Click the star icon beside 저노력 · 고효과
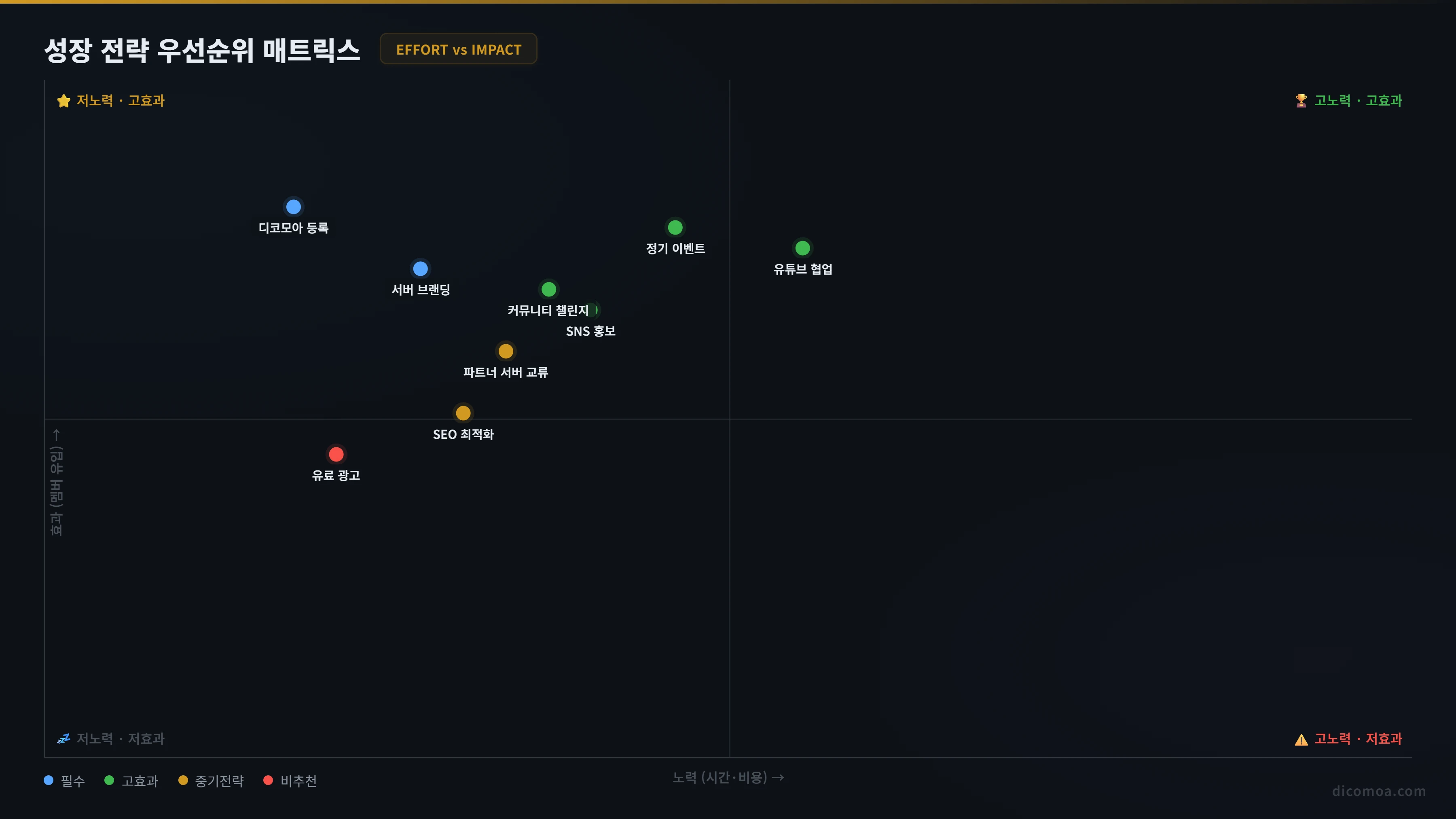The height and width of the screenshot is (819, 1456). pos(64,101)
